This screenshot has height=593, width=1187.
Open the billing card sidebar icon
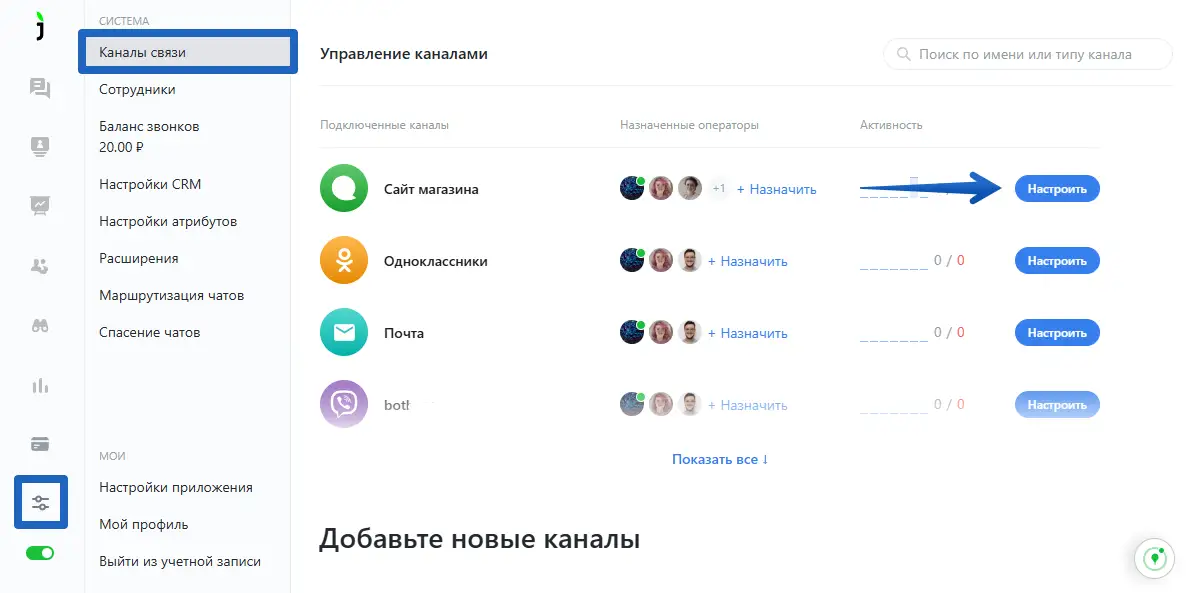(40, 444)
